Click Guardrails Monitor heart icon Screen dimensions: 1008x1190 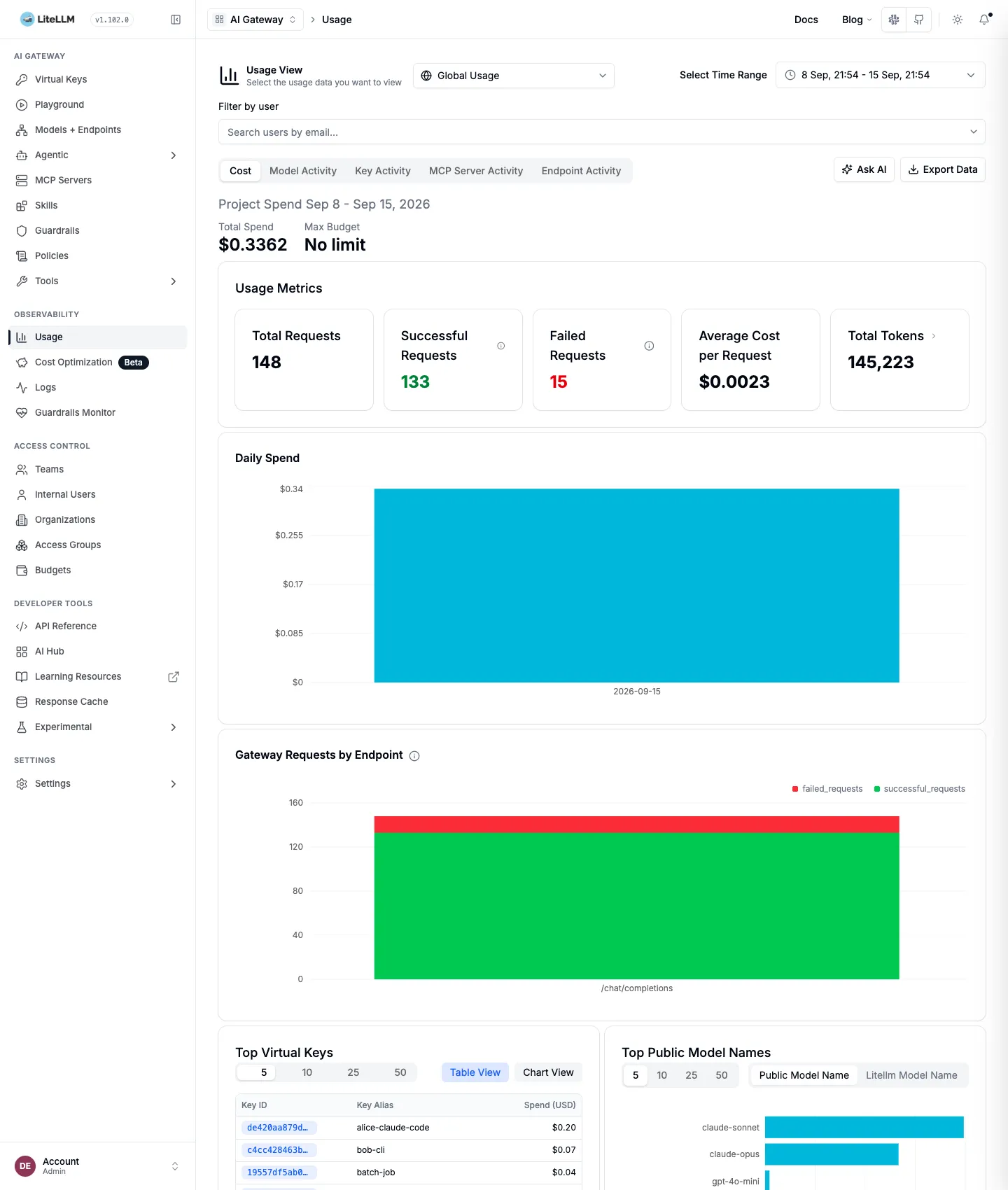22,412
